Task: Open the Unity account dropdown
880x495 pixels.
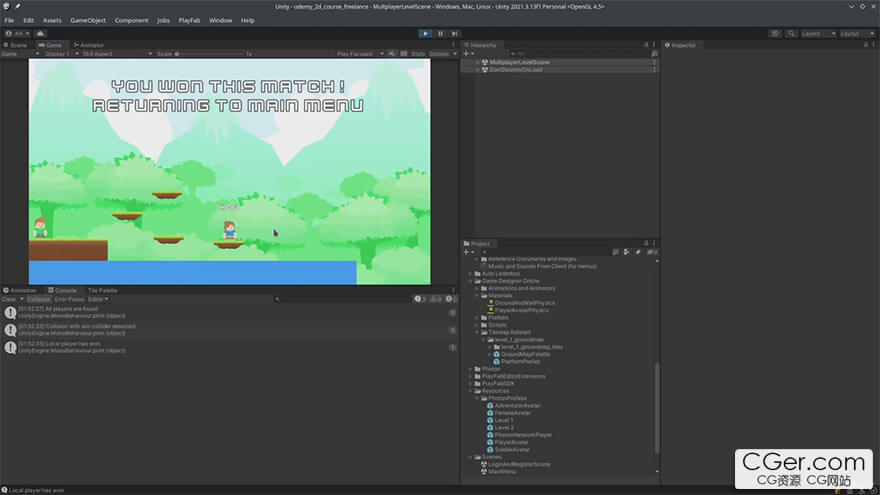Action: point(17,34)
